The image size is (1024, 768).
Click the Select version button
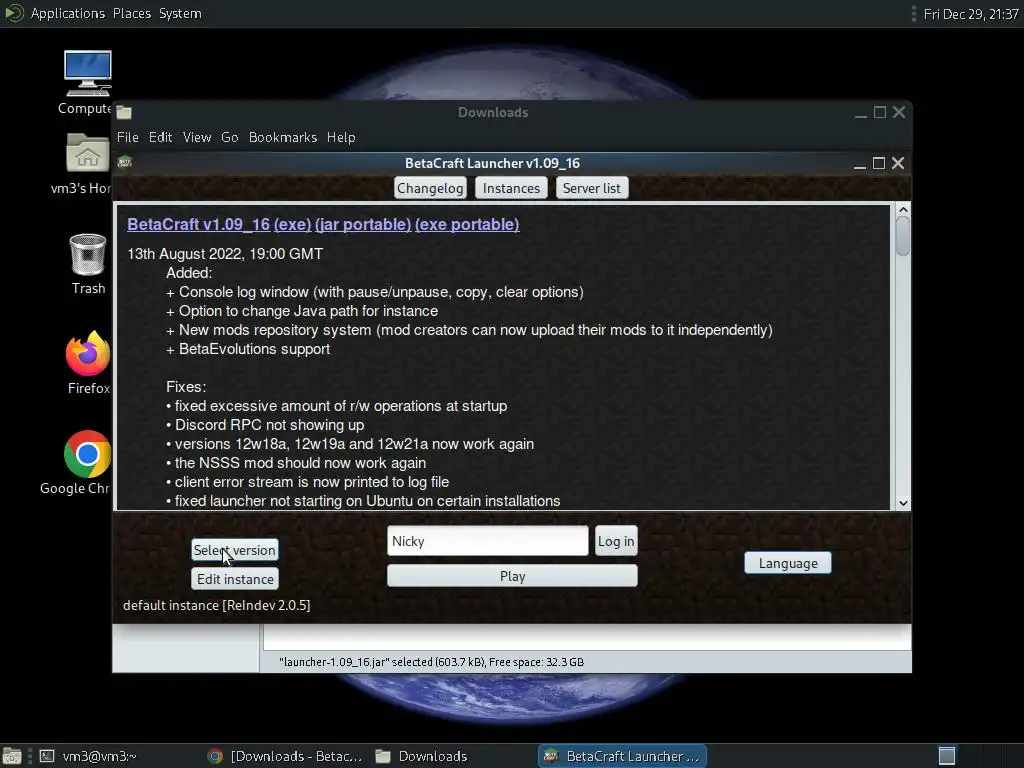[234, 550]
